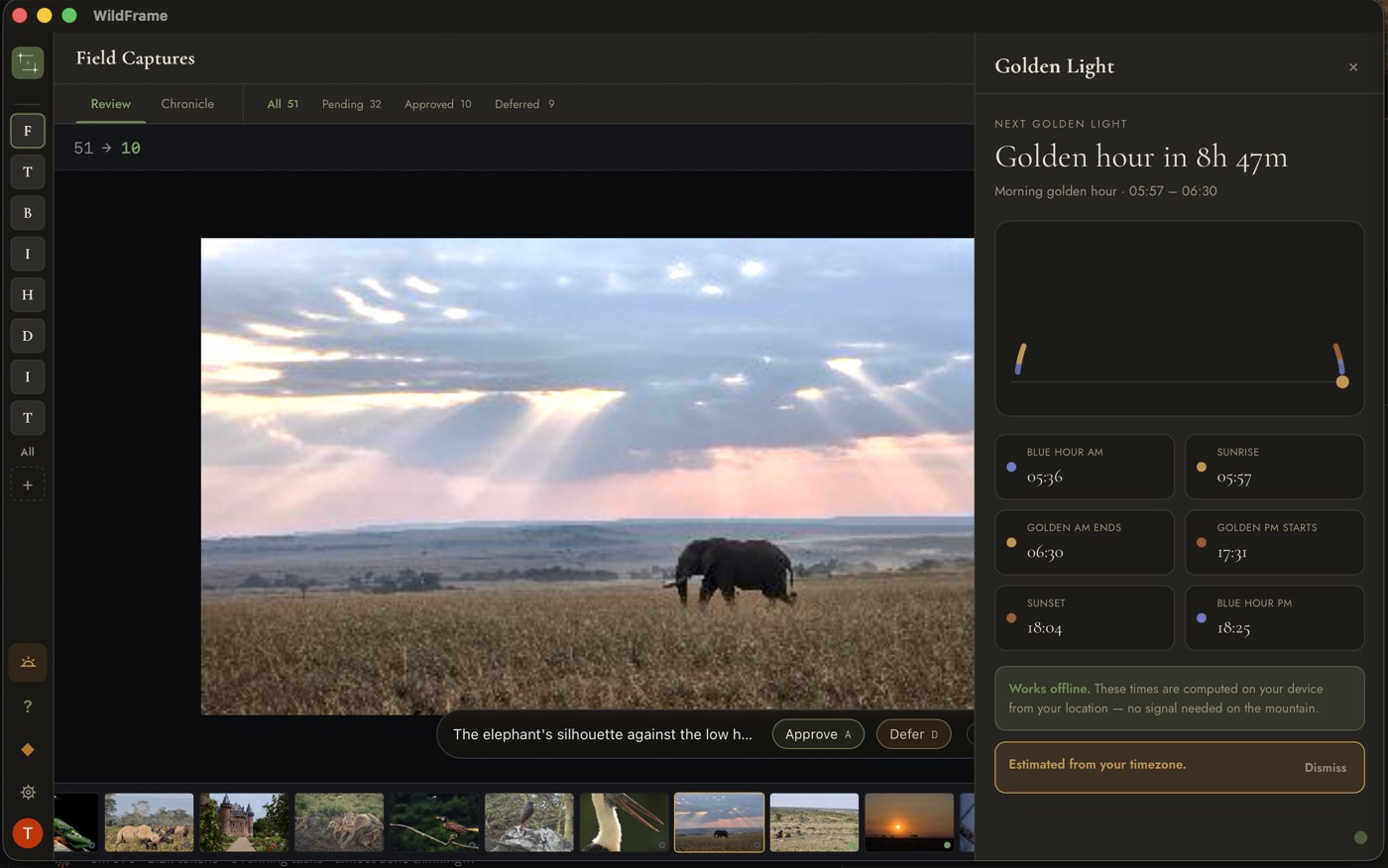Open the orange sunset thumbnail

(909, 822)
